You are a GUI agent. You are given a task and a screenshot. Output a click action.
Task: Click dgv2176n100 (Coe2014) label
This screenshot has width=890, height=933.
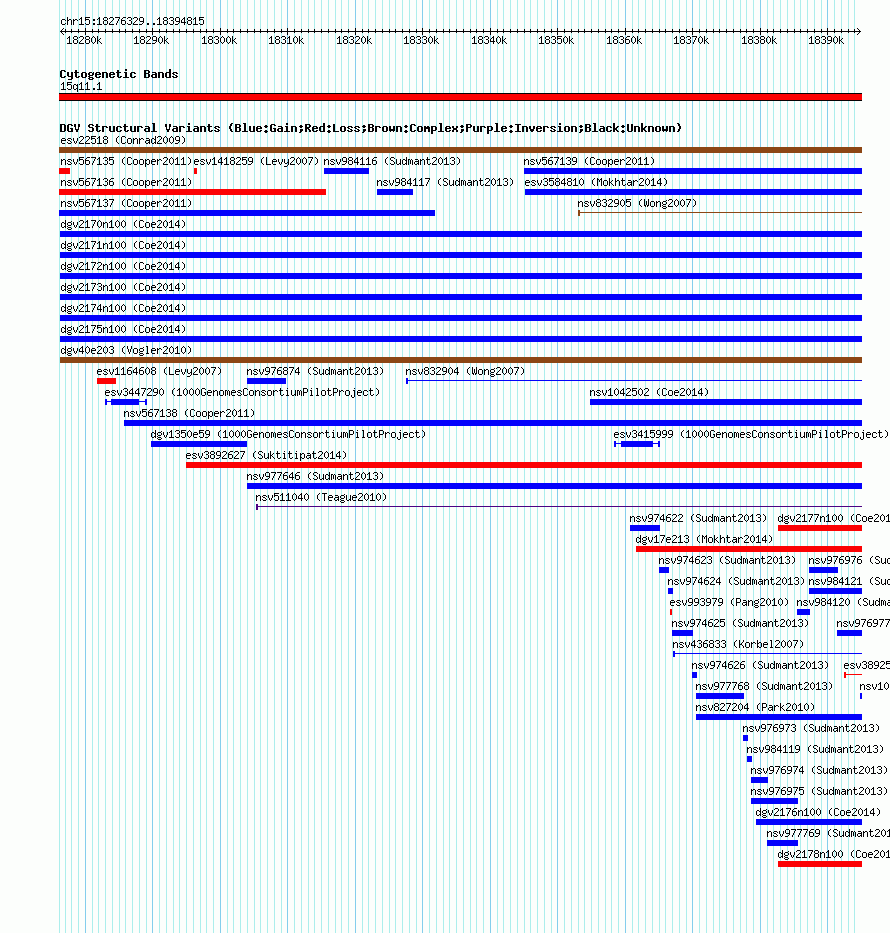818,813
